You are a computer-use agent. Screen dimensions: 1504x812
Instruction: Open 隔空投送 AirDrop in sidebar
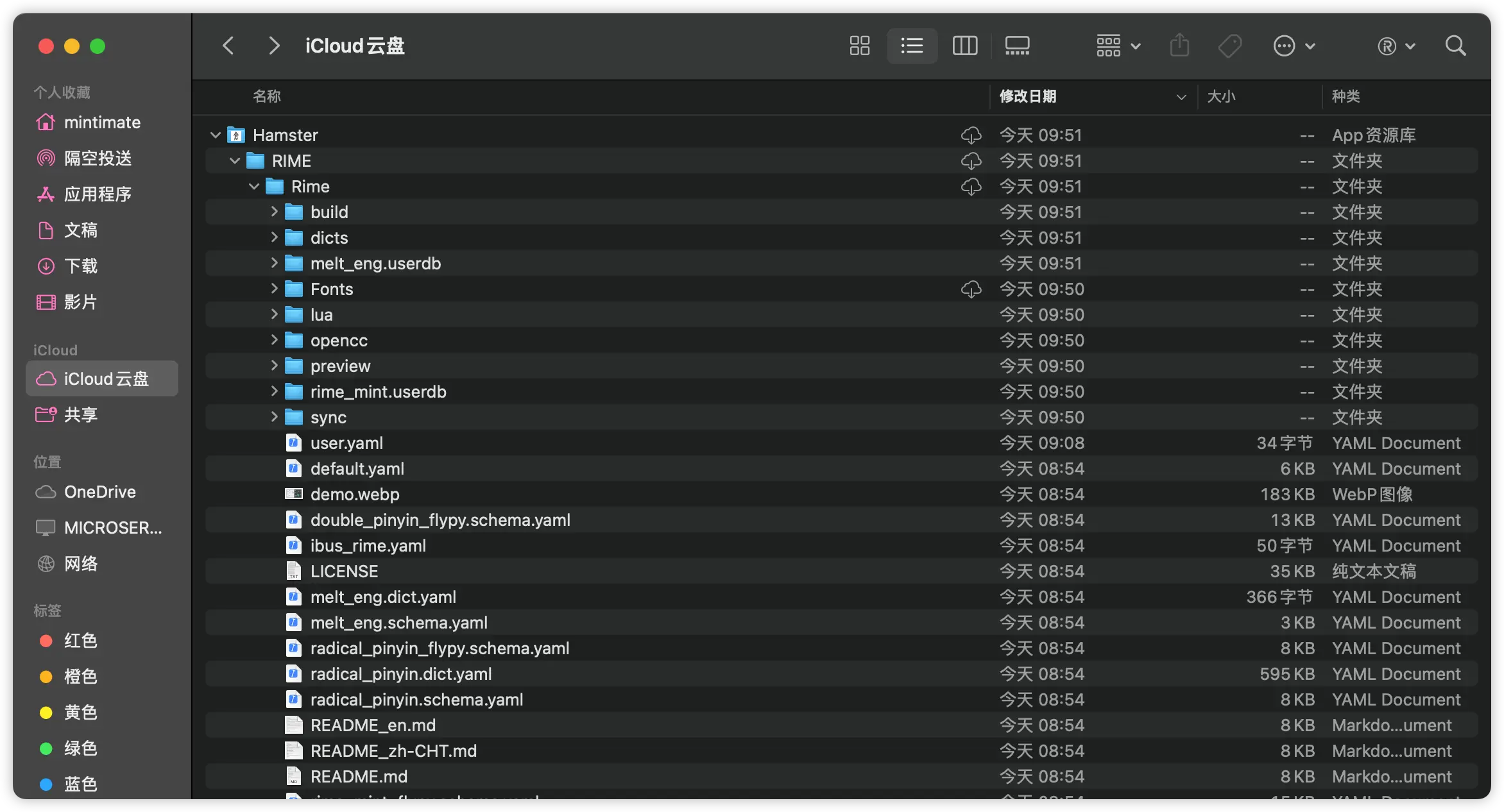click(x=102, y=158)
